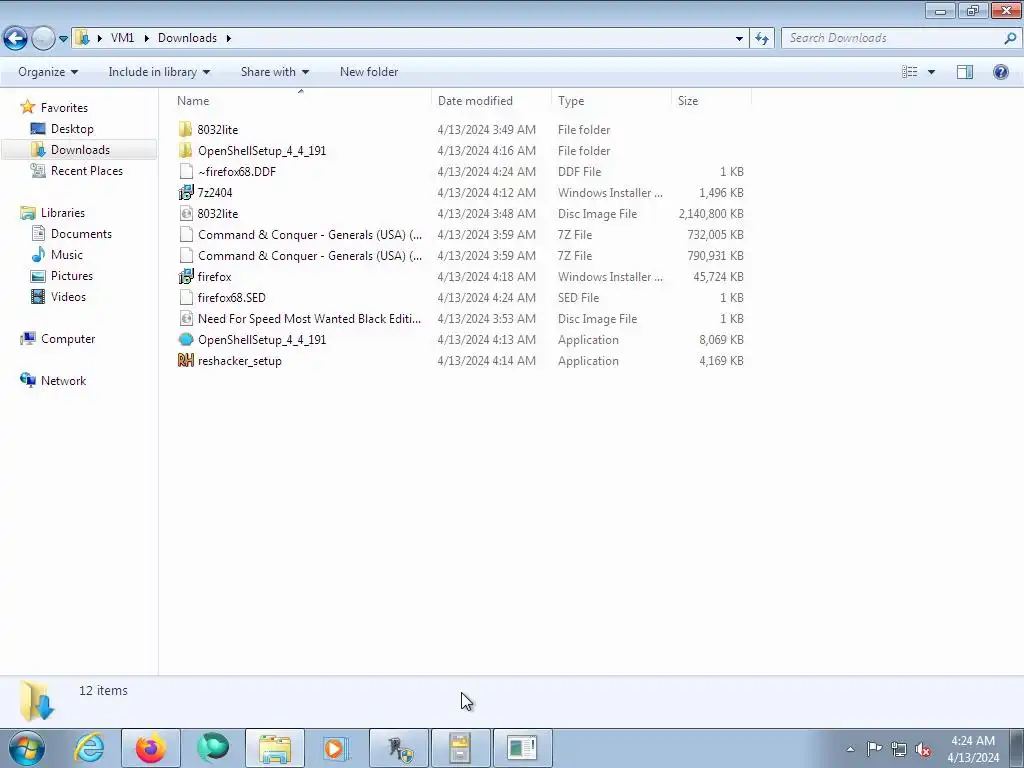The width and height of the screenshot is (1024, 768).
Task: Click the Action Center flag tray icon
Action: click(x=874, y=749)
